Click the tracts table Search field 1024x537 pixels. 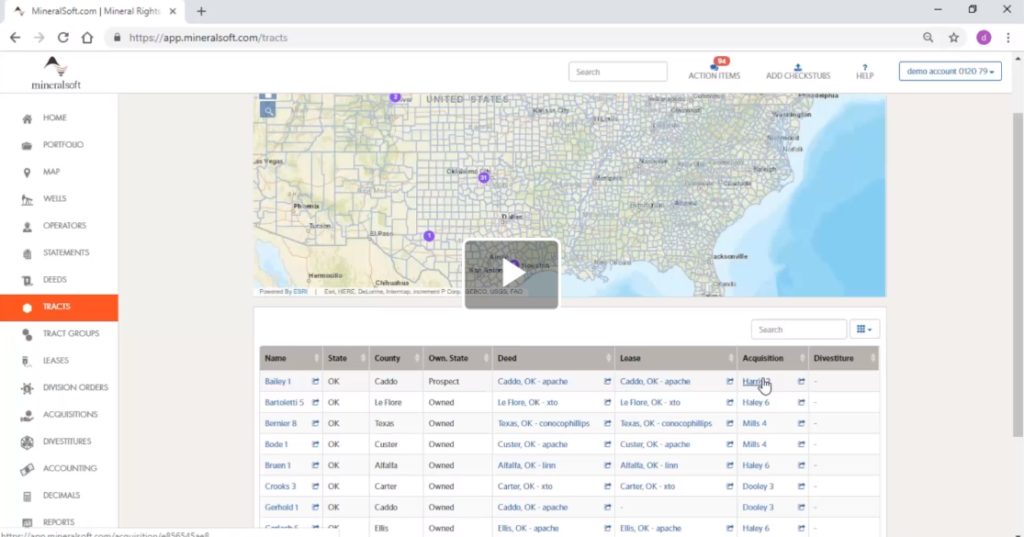[798, 329]
